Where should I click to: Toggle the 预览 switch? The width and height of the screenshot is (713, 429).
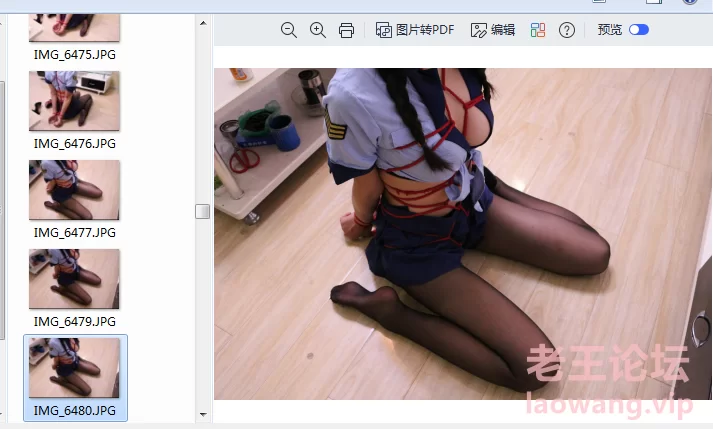click(638, 30)
